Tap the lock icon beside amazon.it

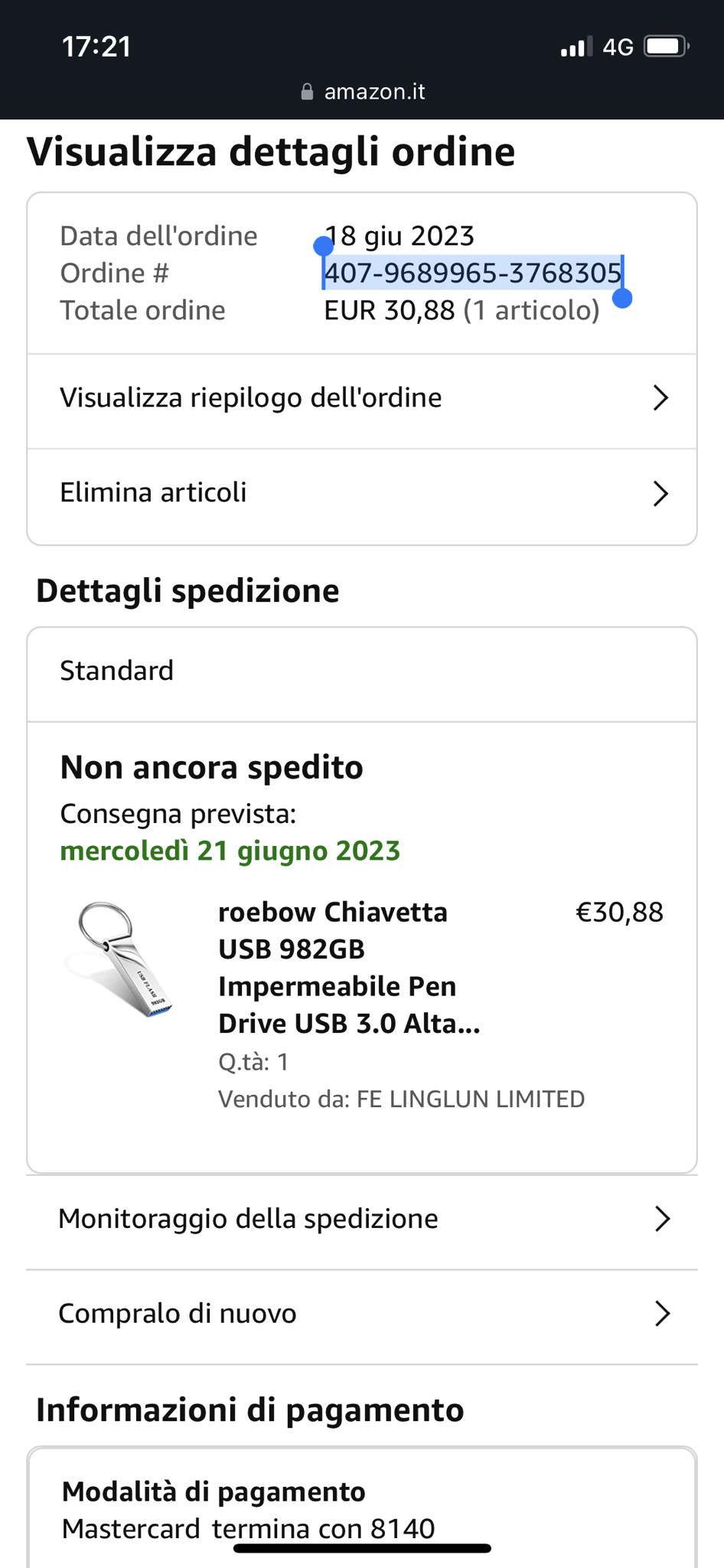(307, 92)
